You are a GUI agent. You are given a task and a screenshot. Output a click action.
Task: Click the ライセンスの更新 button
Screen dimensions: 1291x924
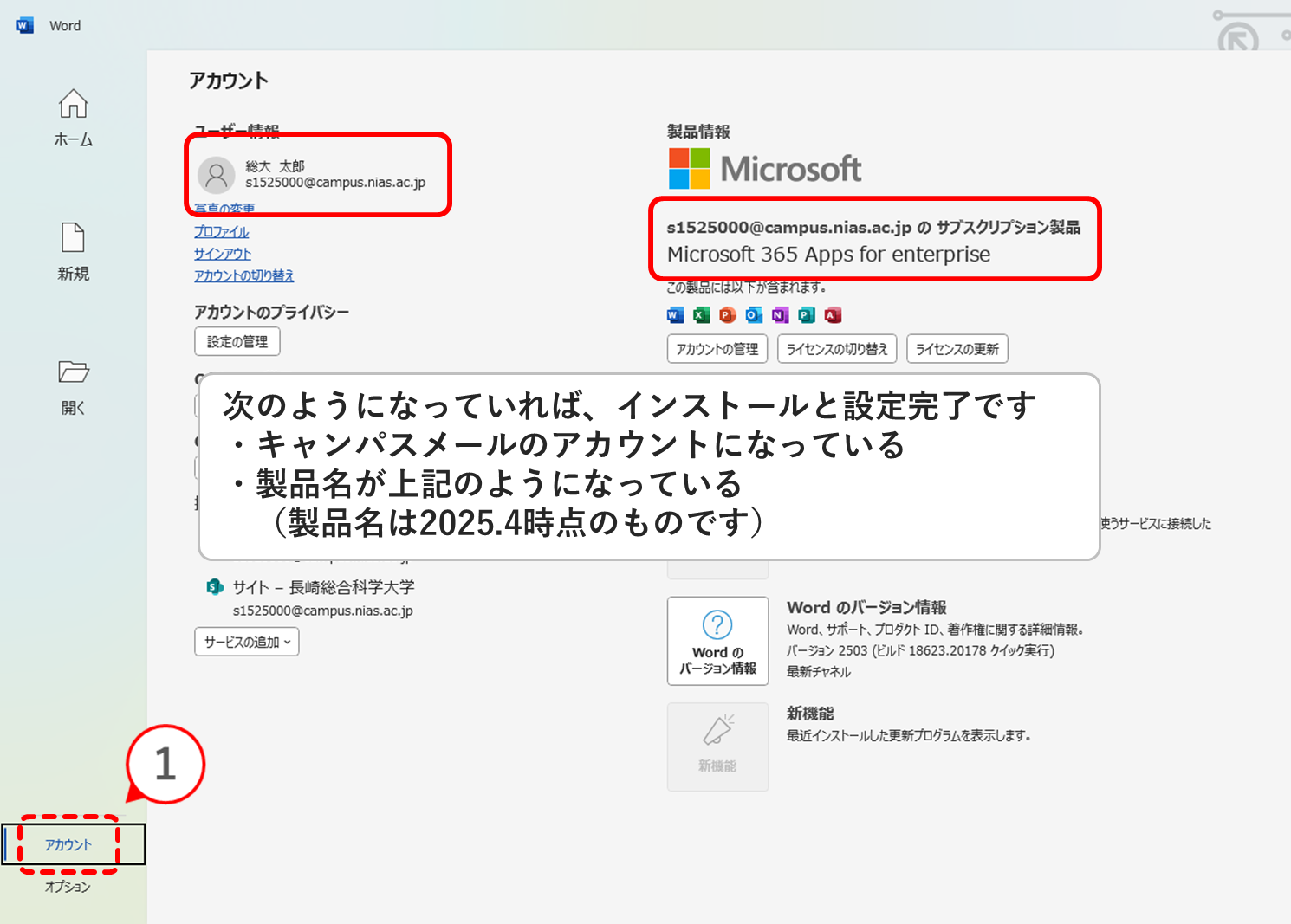click(957, 349)
